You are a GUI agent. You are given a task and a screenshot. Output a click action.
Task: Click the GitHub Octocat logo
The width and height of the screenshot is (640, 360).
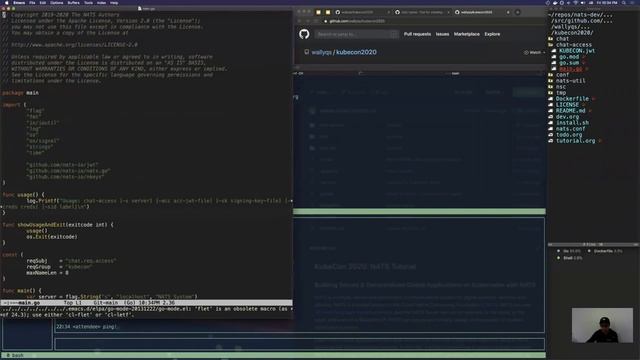click(304, 34)
